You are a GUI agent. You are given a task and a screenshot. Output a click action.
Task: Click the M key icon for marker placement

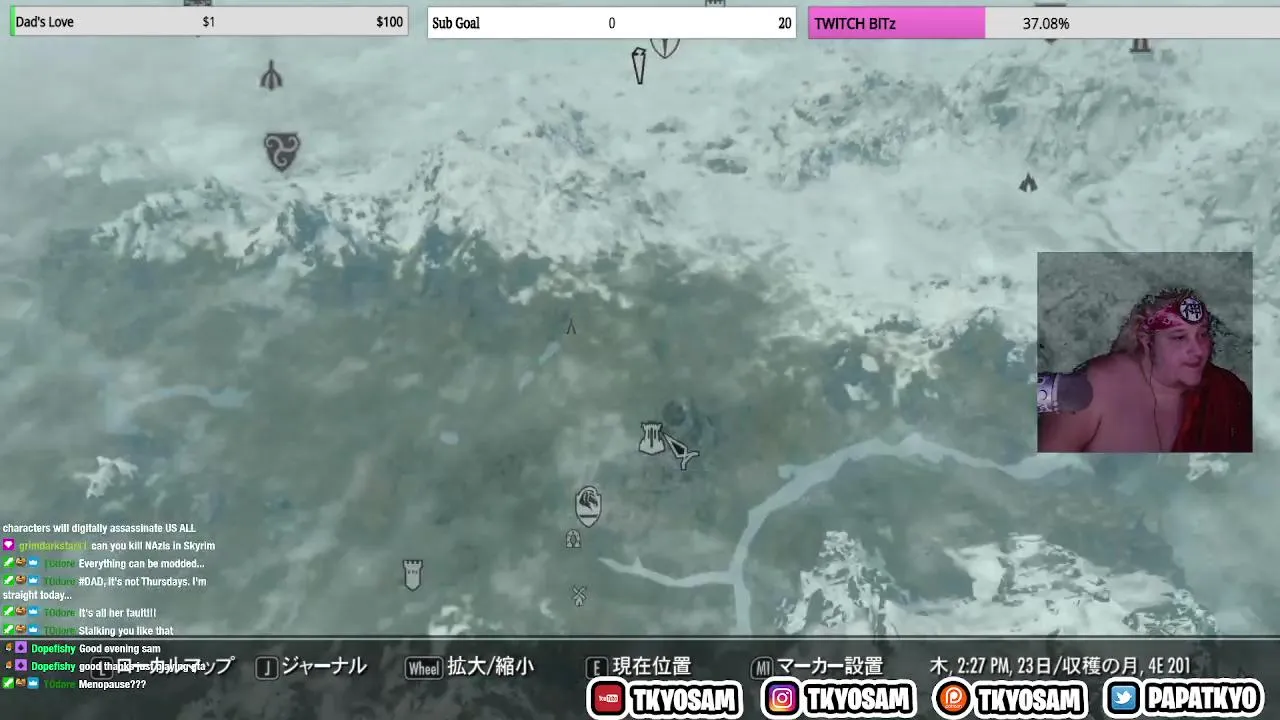tap(762, 668)
